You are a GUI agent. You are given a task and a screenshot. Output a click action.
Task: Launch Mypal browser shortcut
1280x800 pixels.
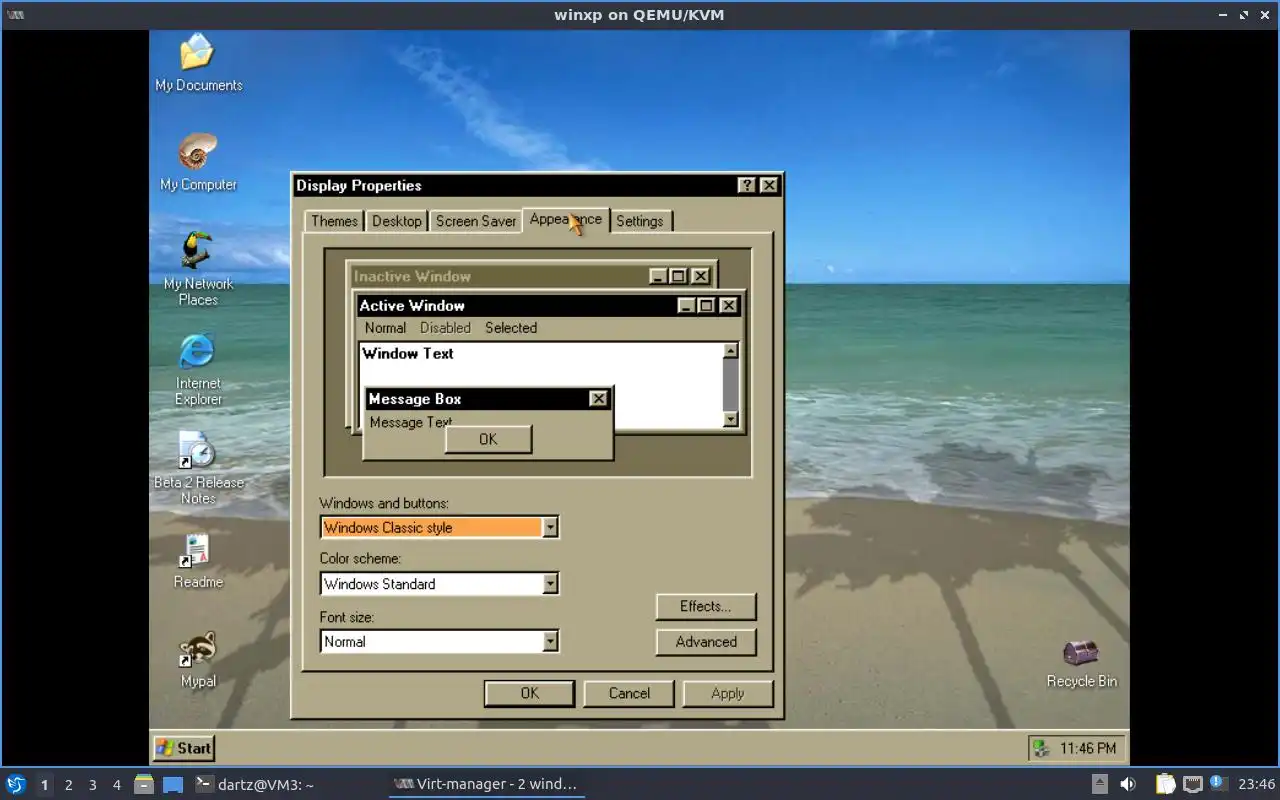point(198,660)
